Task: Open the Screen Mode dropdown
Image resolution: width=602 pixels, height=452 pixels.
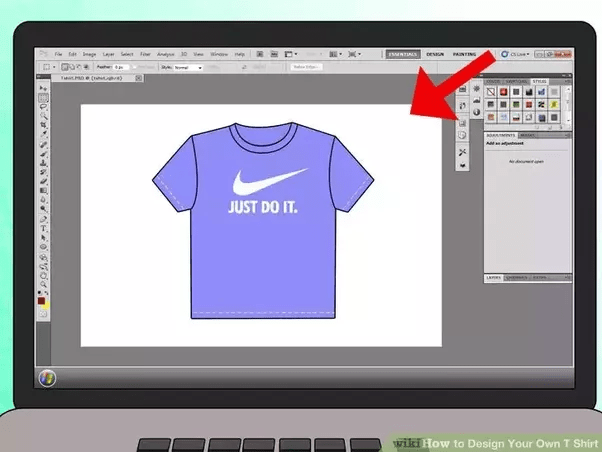Action: [354, 54]
